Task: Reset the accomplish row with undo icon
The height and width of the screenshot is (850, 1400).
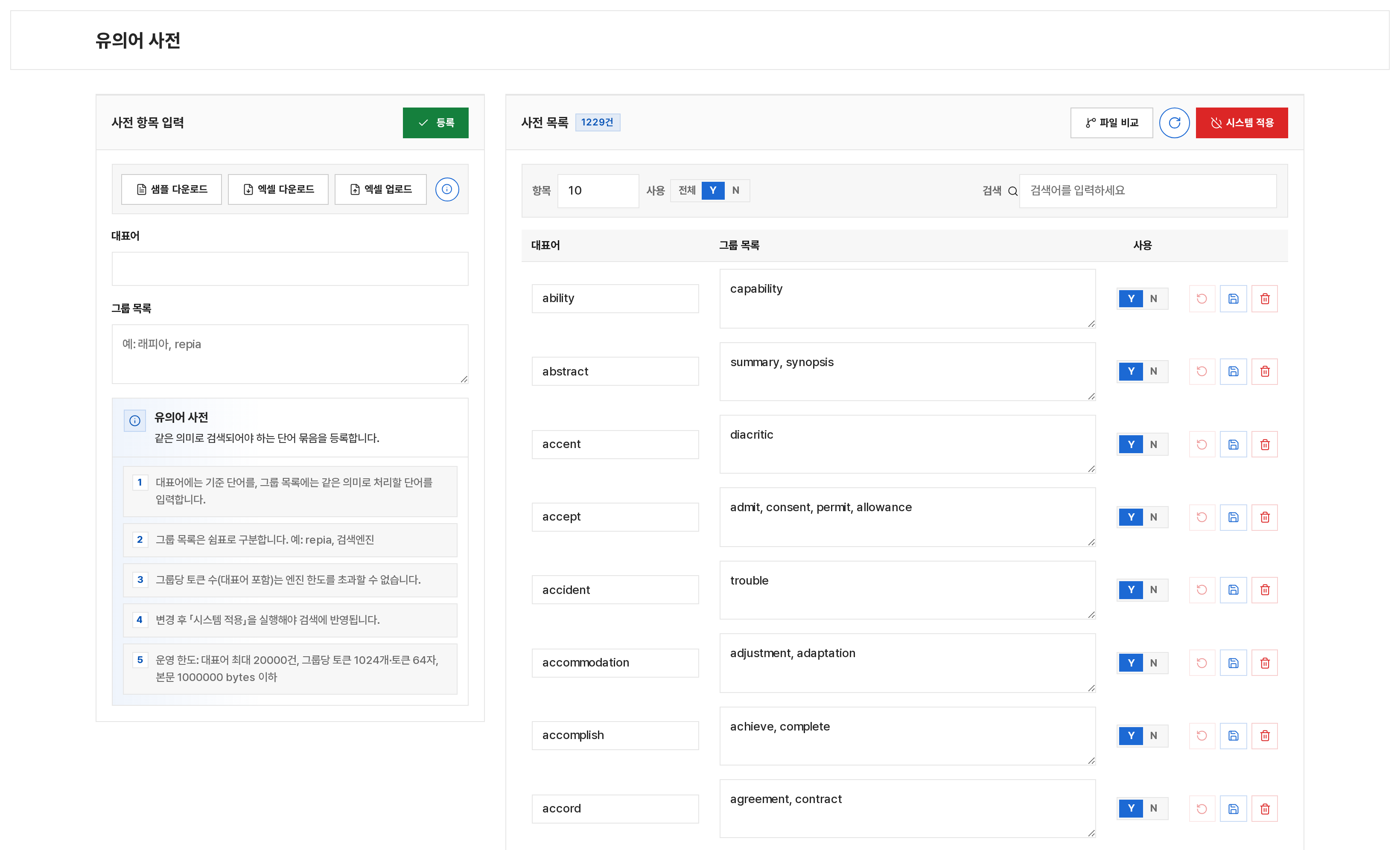Action: click(1202, 736)
